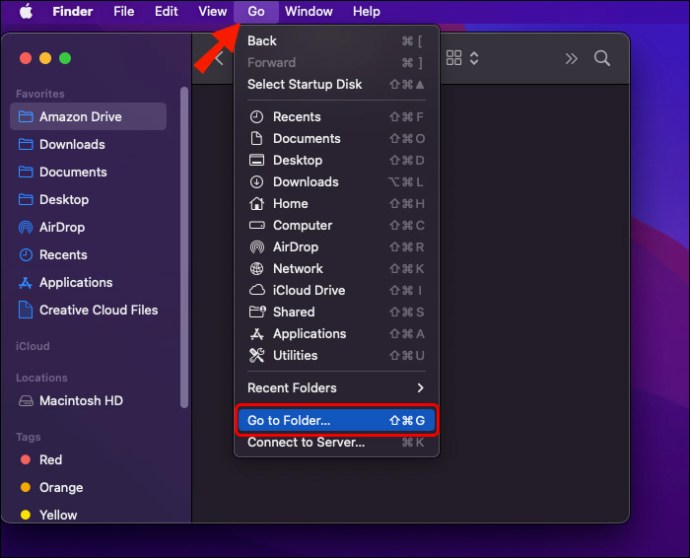Open the icon grid view switcher

[454, 58]
